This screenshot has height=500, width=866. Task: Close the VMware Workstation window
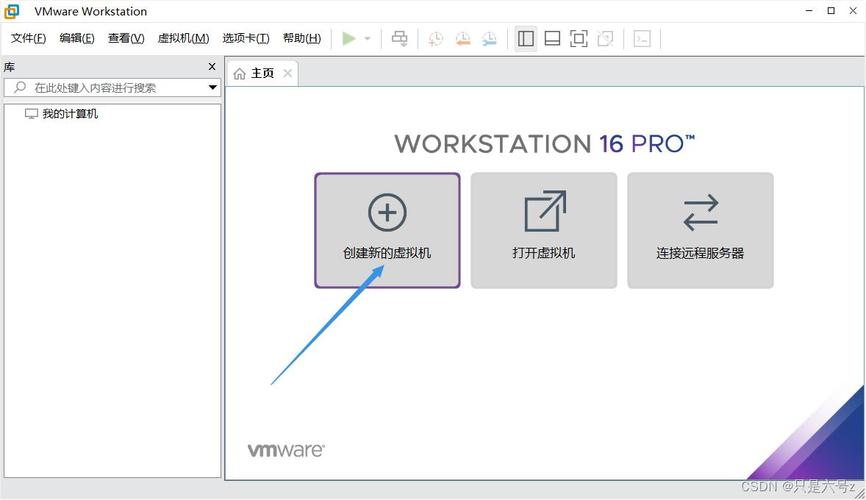click(x=853, y=10)
